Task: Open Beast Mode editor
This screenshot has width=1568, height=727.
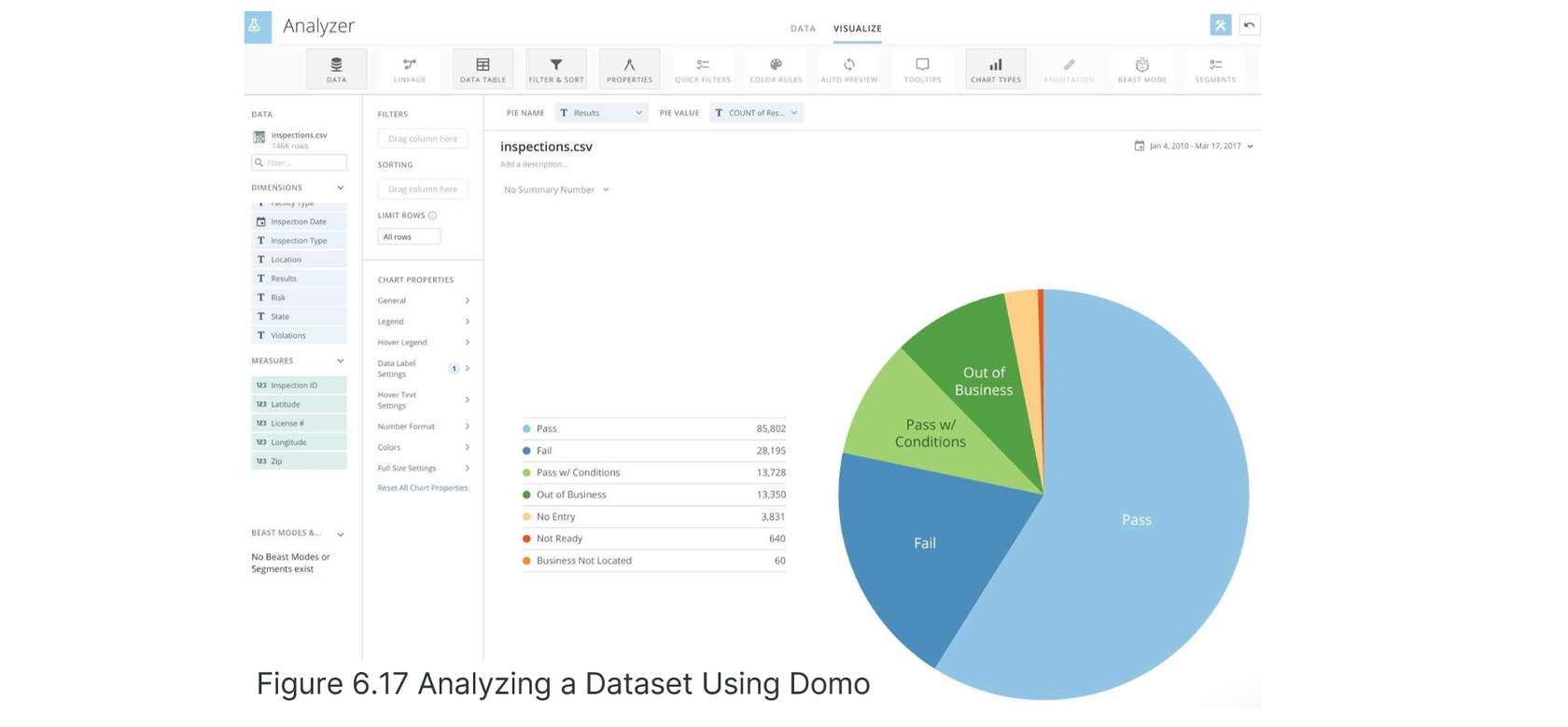Action: (x=1142, y=69)
